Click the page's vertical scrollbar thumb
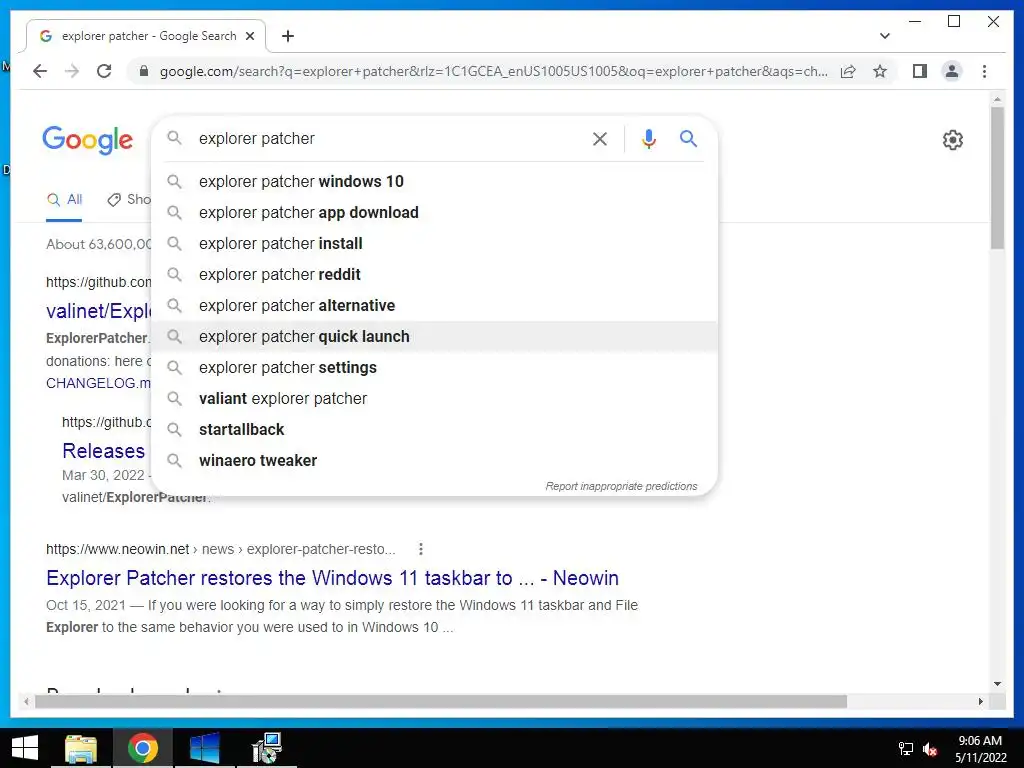The image size is (1024, 768). (997, 178)
